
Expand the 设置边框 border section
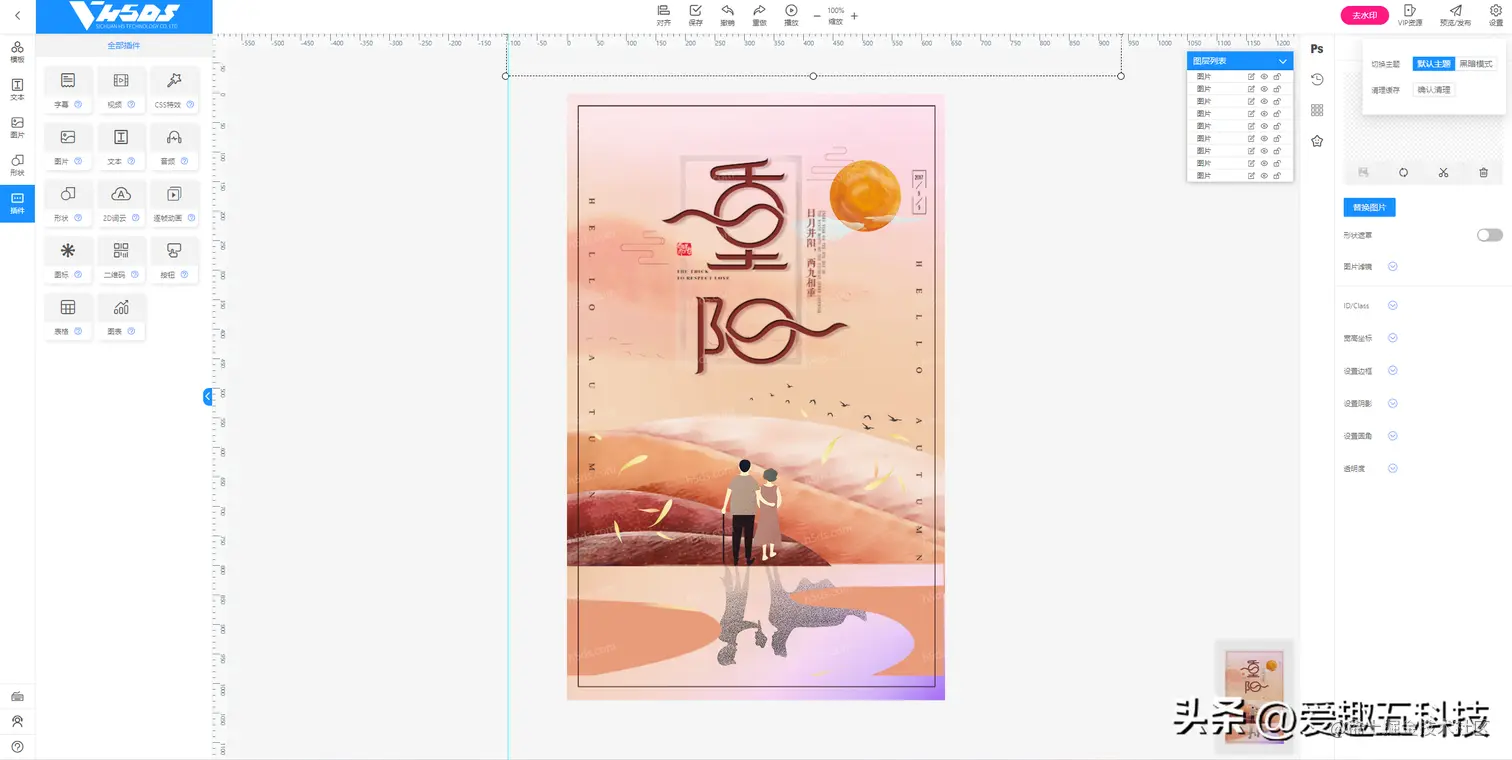(1392, 370)
